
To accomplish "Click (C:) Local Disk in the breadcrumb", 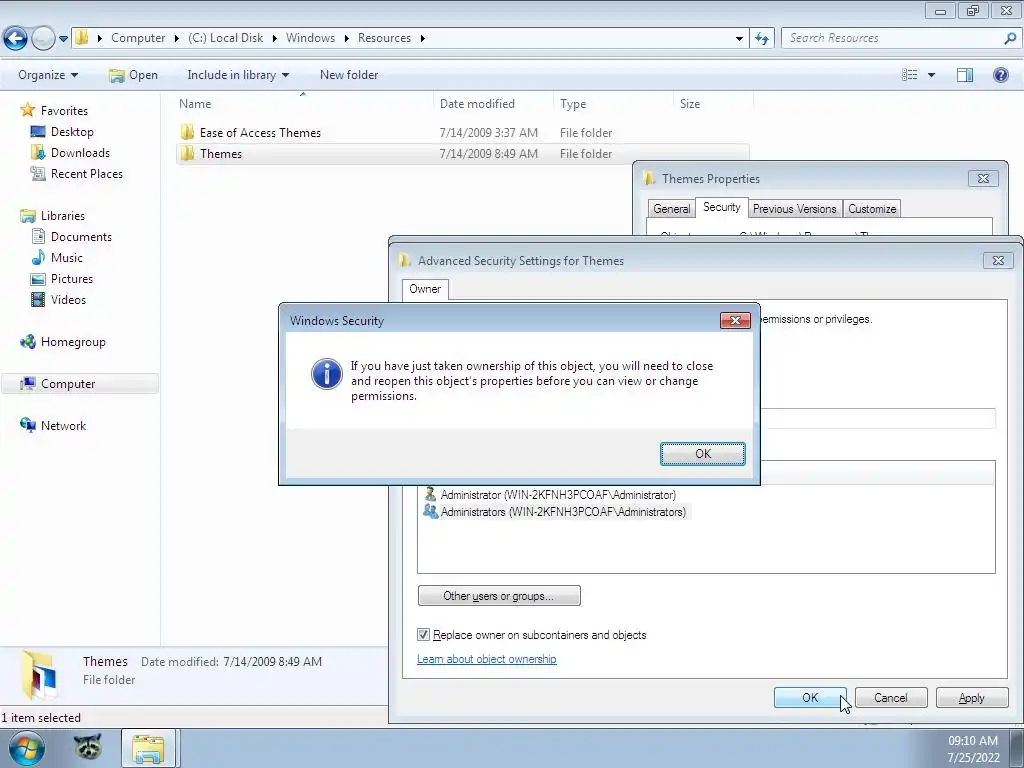I will 225,38.
